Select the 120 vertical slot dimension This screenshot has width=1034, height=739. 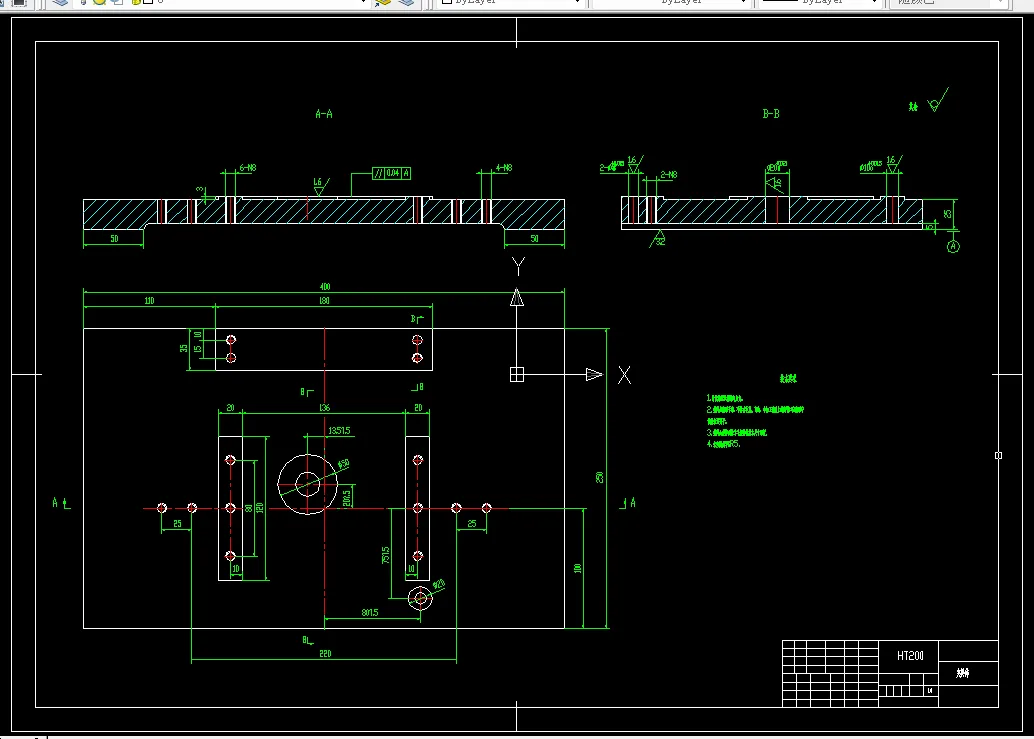(x=260, y=508)
